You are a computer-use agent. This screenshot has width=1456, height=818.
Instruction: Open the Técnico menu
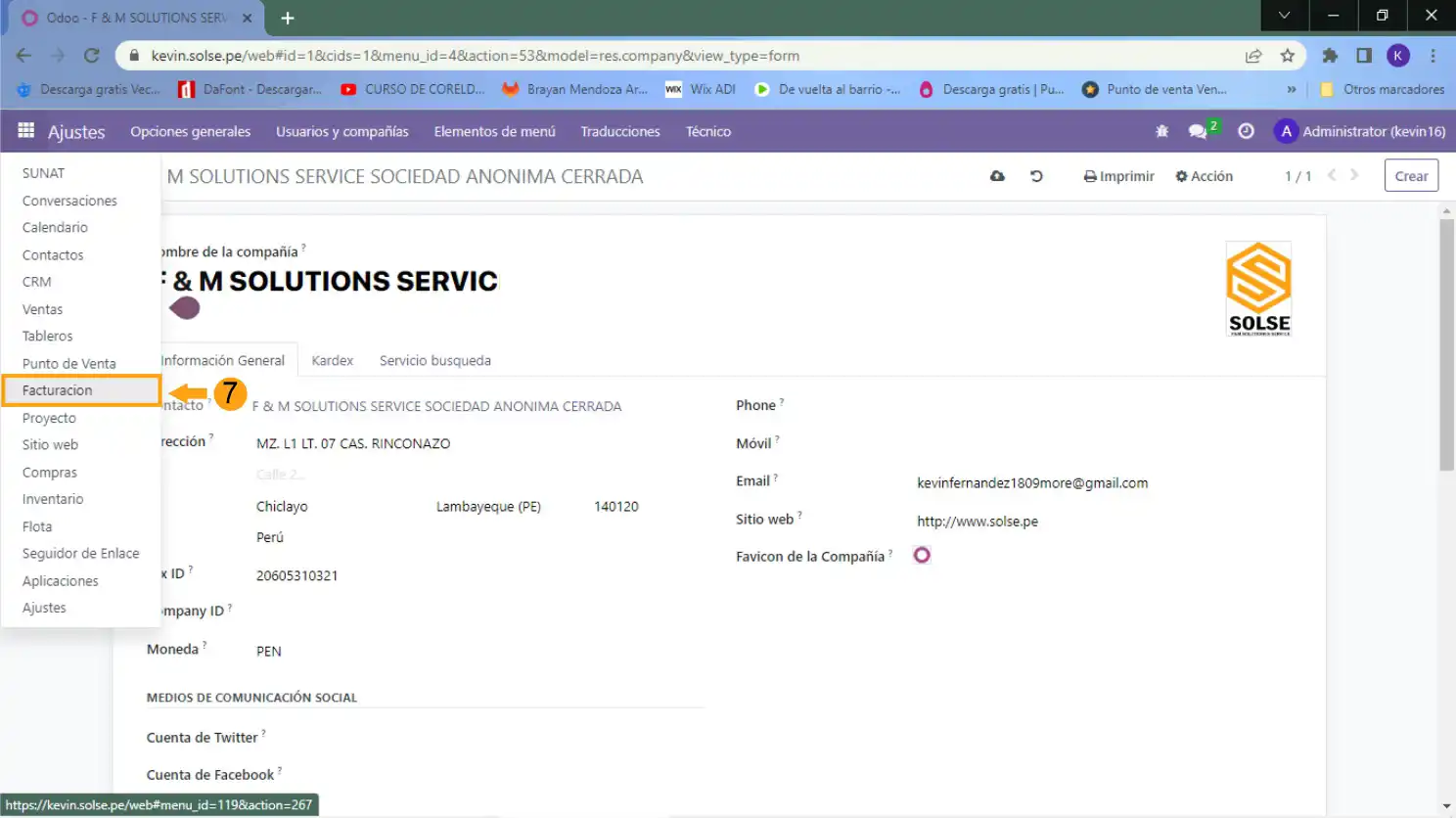click(x=708, y=131)
